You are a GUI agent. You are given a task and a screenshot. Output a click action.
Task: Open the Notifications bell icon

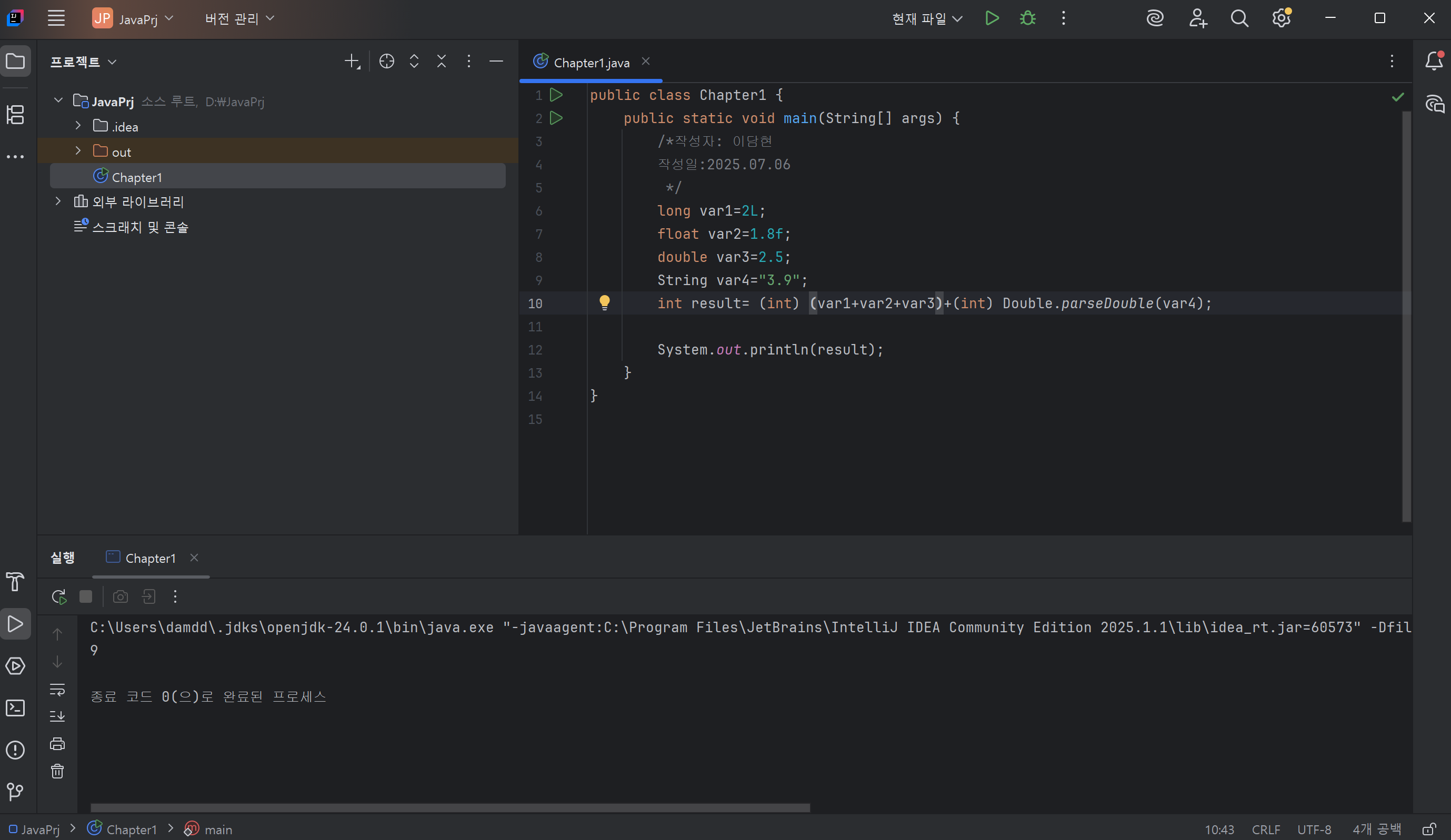[x=1434, y=61]
